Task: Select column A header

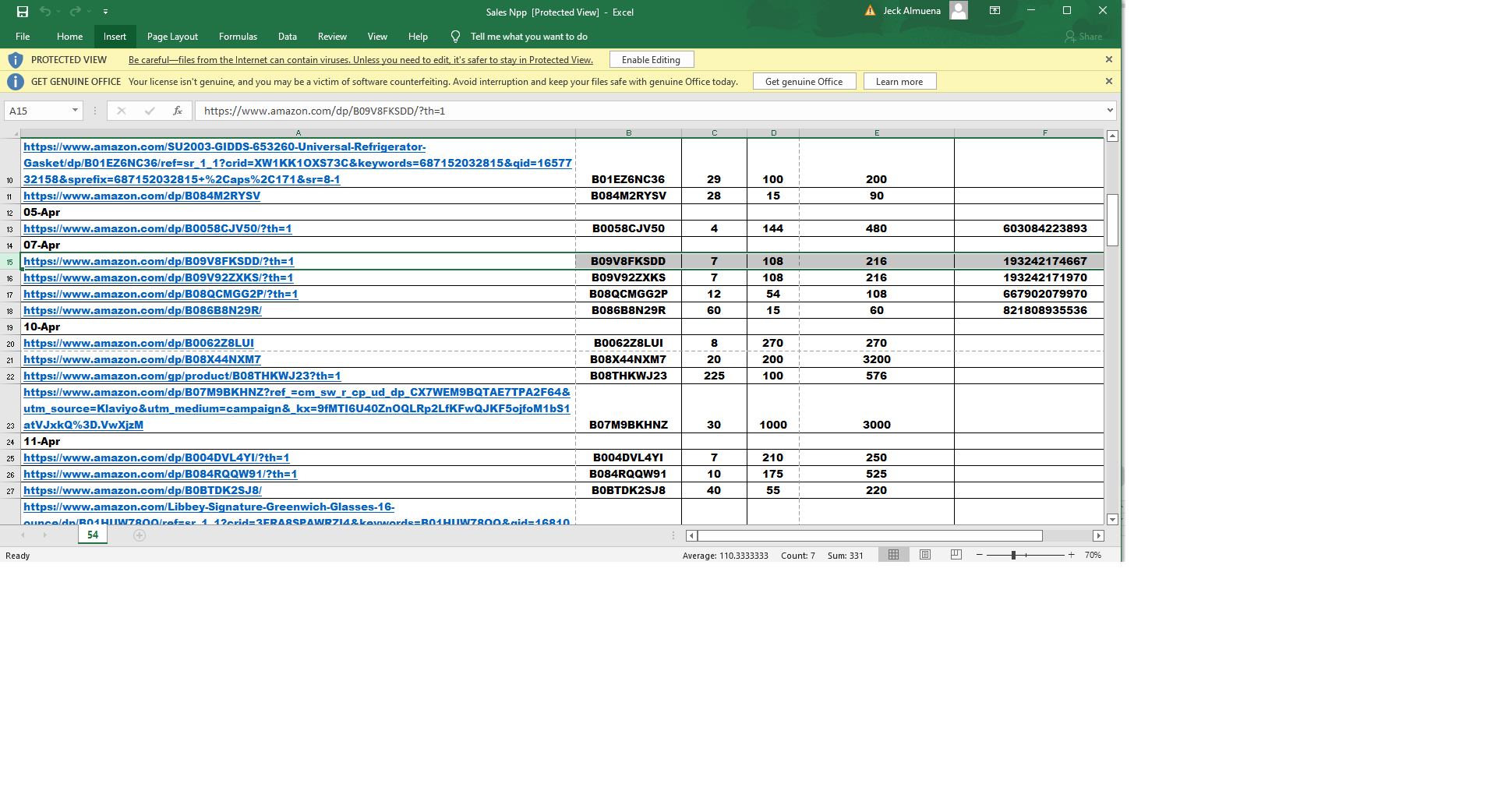Action: (298, 133)
